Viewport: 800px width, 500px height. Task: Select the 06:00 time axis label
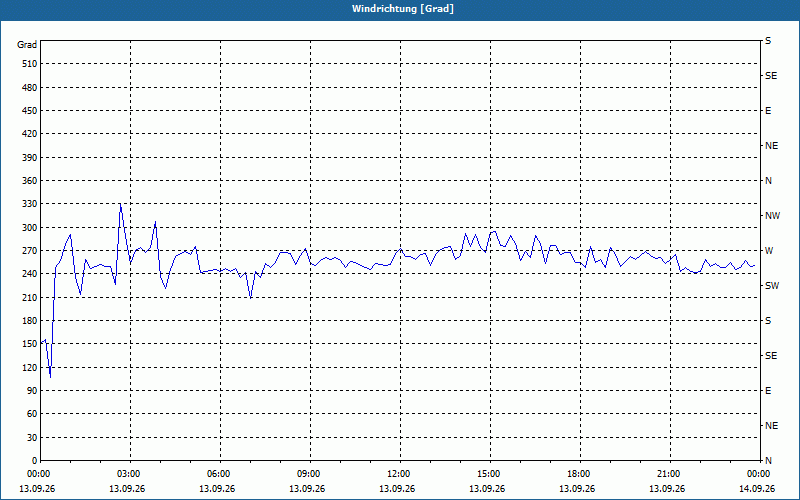(x=220, y=474)
